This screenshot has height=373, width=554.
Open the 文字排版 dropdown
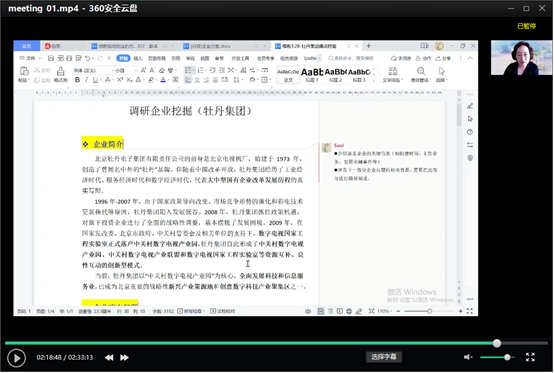(393, 75)
